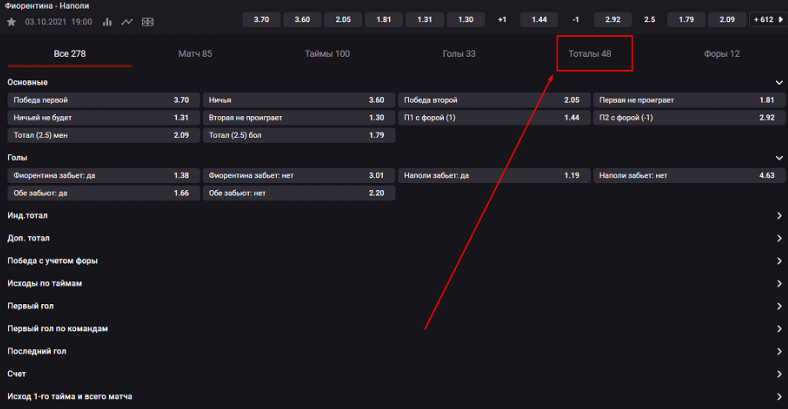
Task: Switch to the Матч 85 tab
Action: point(195,53)
